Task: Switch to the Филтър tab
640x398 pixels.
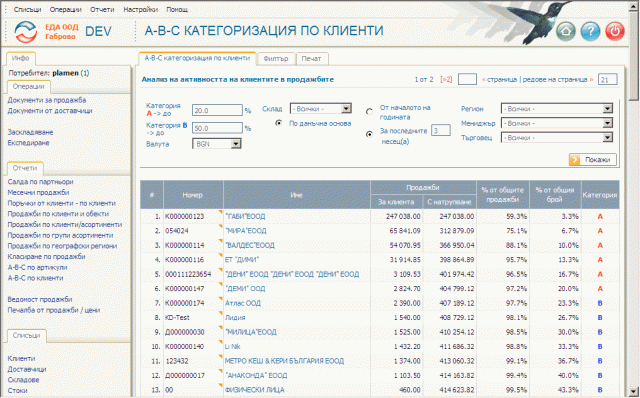Action: 276,59
